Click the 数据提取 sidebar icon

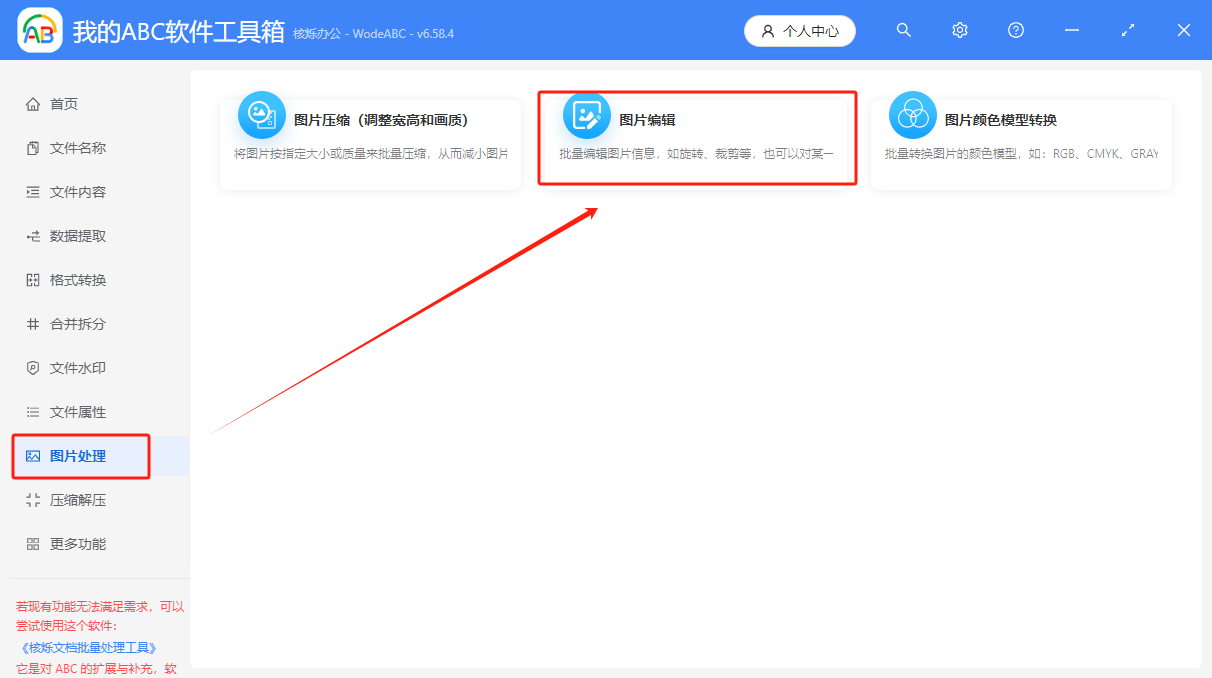coord(33,236)
